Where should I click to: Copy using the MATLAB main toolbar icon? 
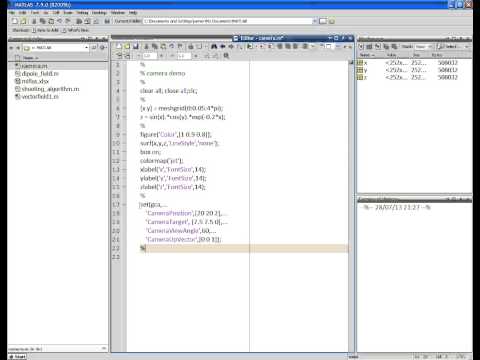click(42, 21)
